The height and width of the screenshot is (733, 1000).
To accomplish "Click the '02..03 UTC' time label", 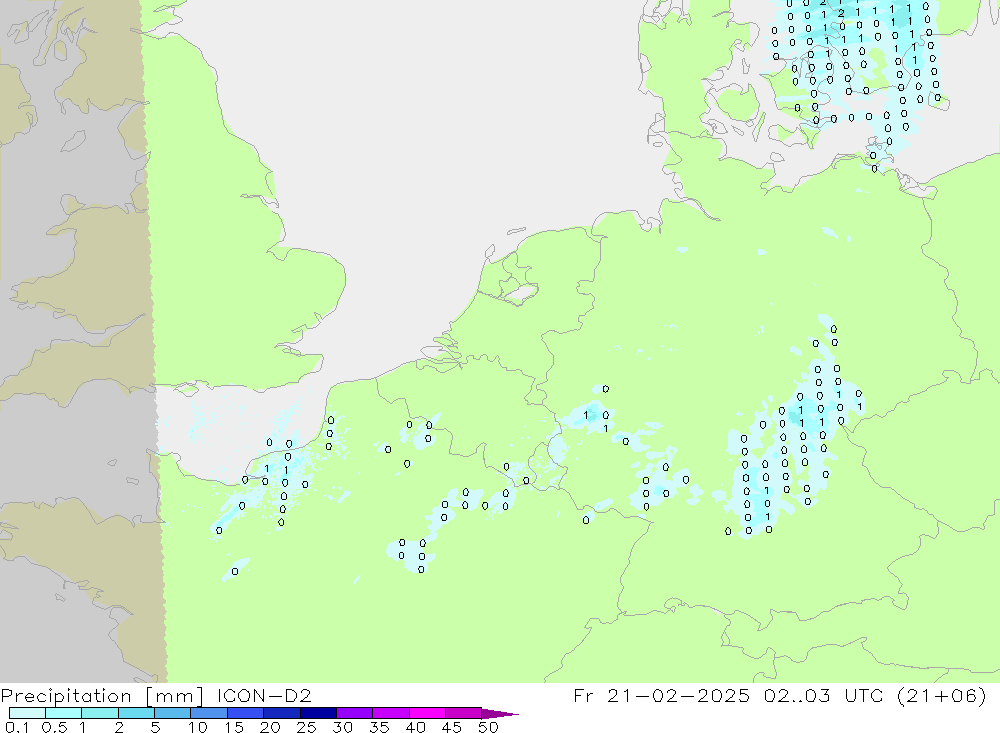I will (x=823, y=695).
